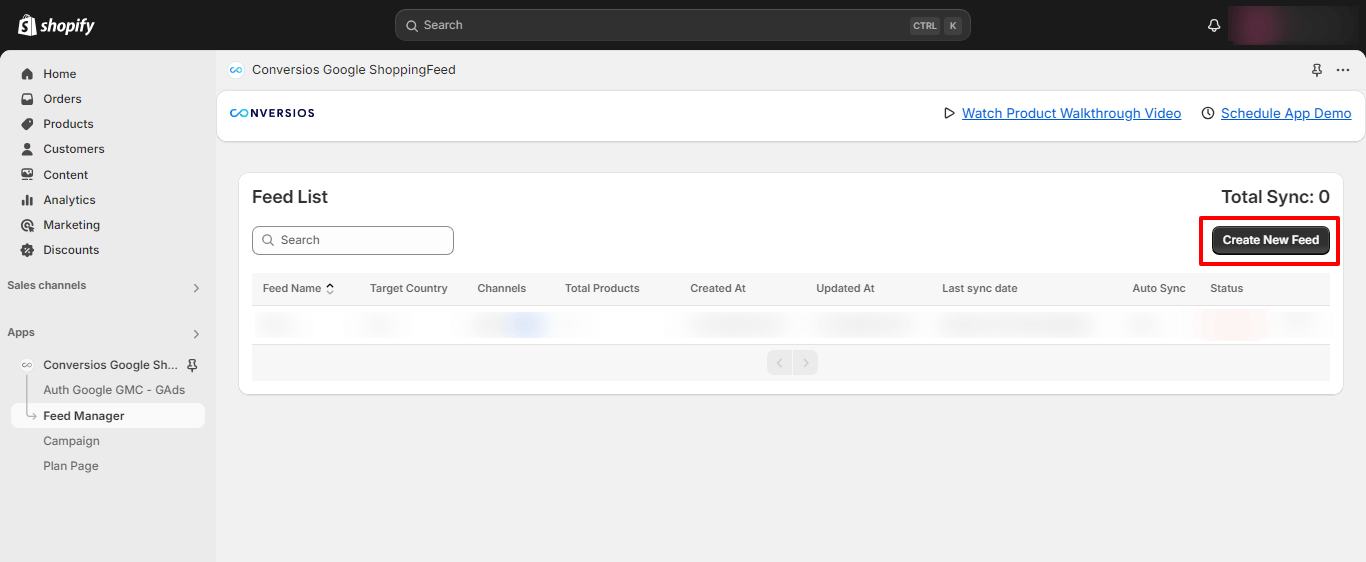Expand Apps section chevron
The image size is (1366, 562).
(x=196, y=334)
